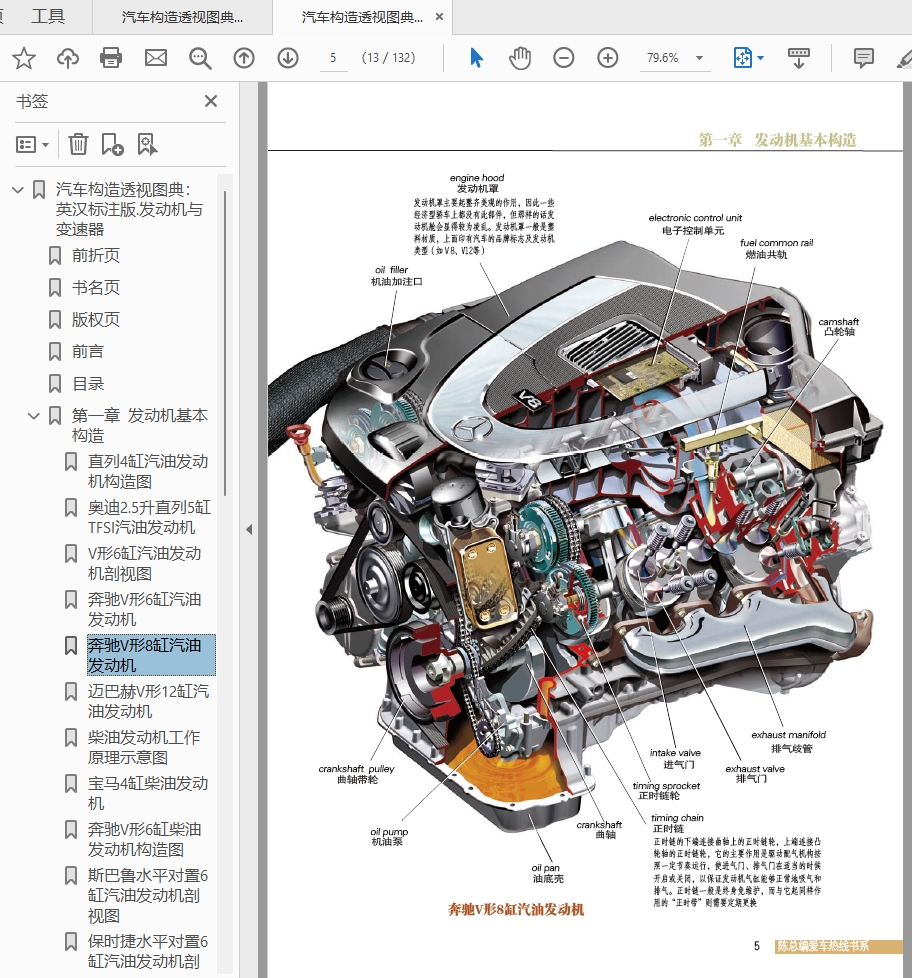Go to next page arrow
912x978 pixels.
(288, 58)
